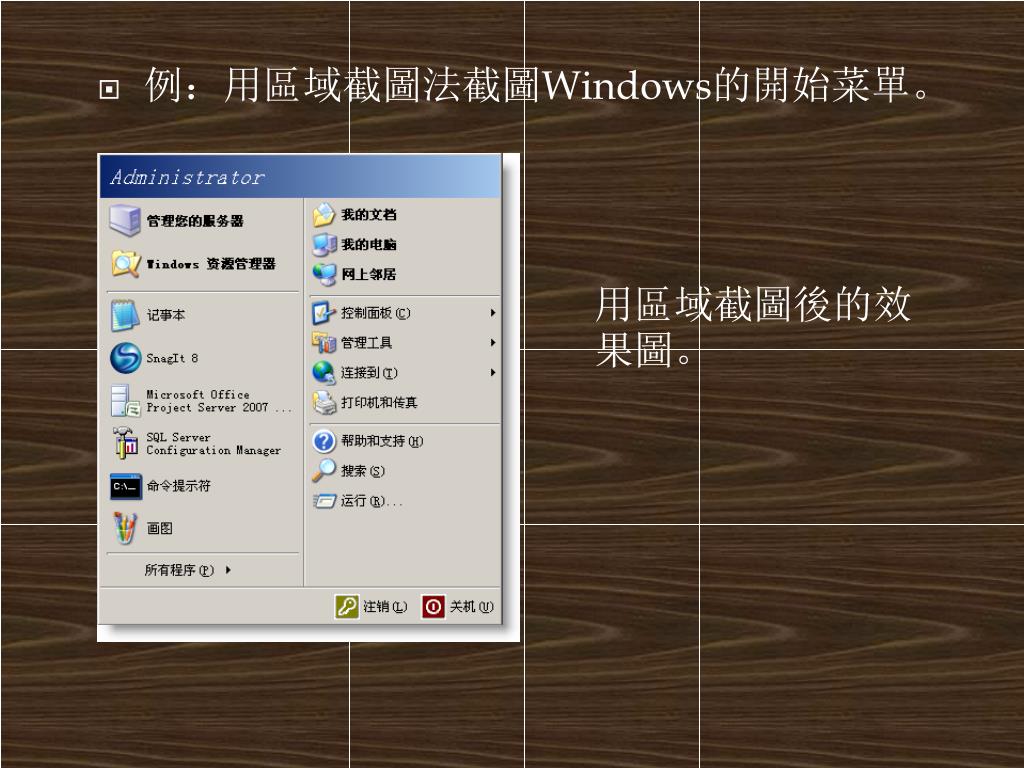Expand 所有程序 arrow
Viewport: 1024px width, 768px height.
[228, 570]
